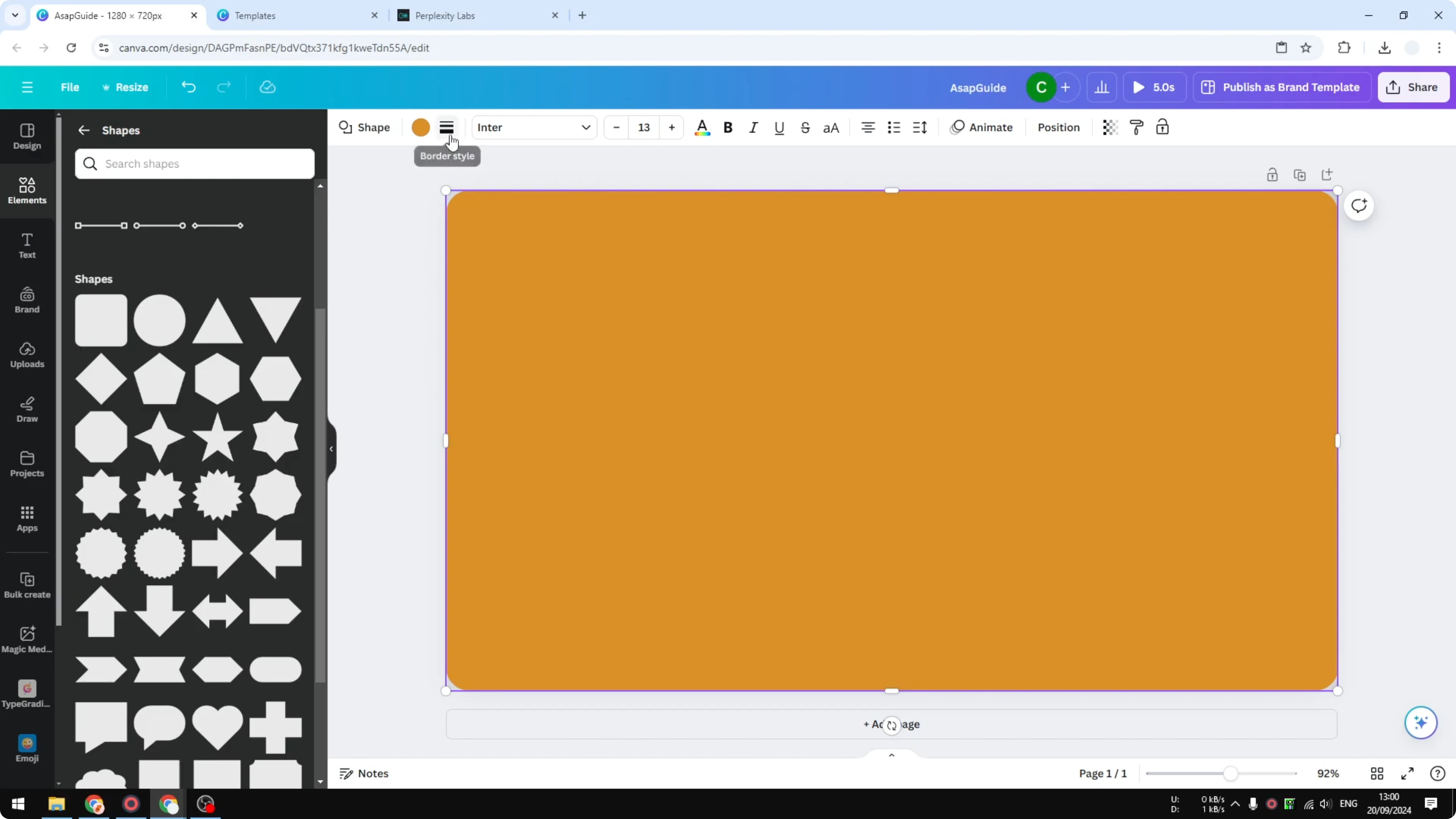Toggle uppercase text (aA)
This screenshot has width=1456, height=819.
pyautogui.click(x=831, y=127)
